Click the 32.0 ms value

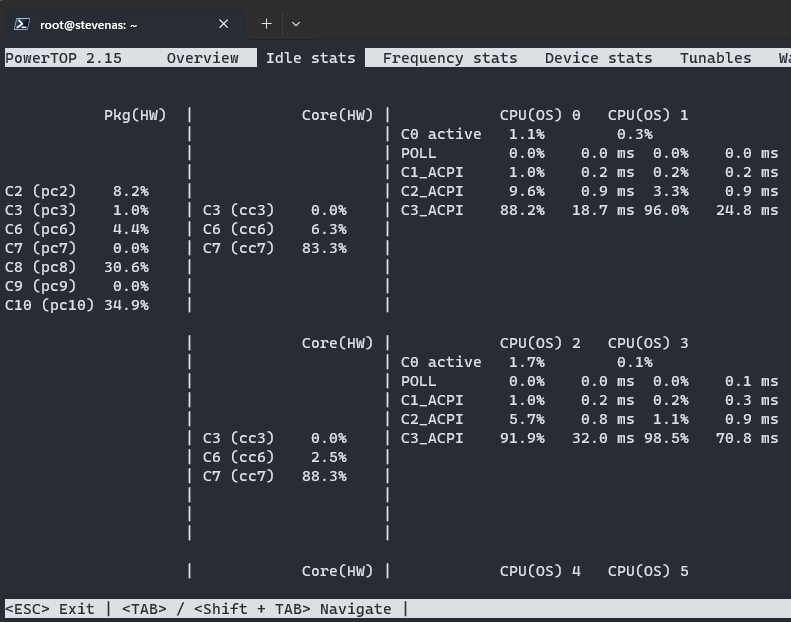point(603,438)
